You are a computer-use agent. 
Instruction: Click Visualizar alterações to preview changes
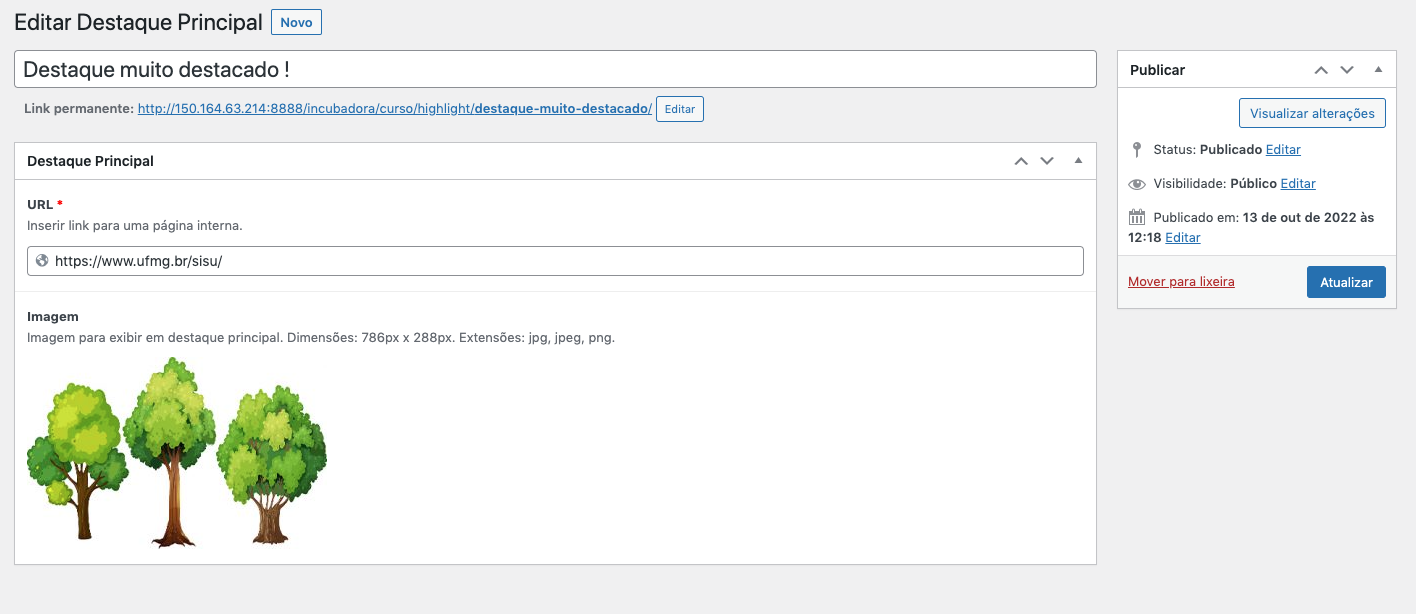click(1312, 113)
